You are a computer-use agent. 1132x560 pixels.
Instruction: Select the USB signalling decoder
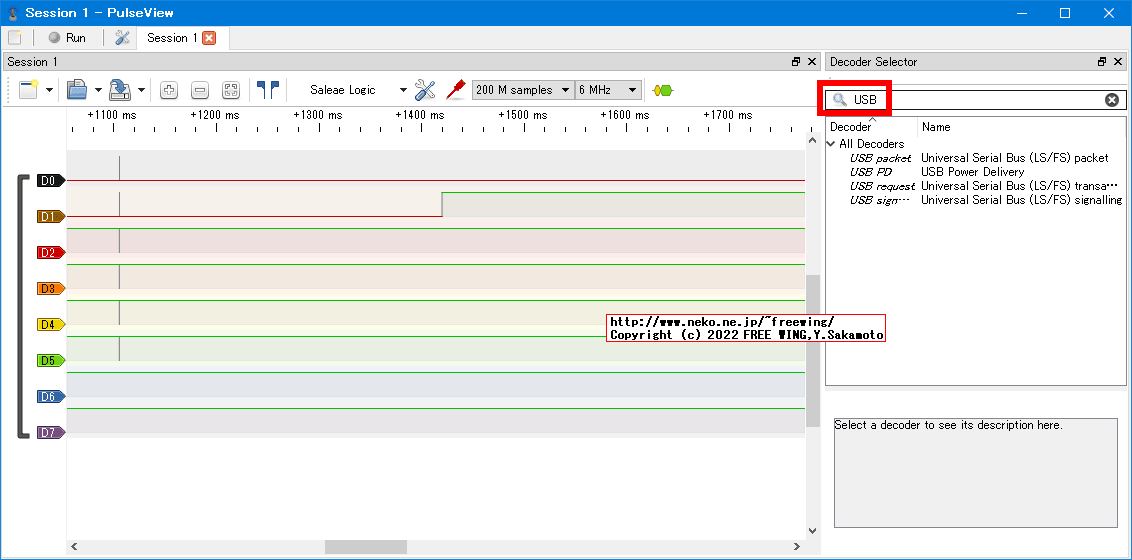pos(880,200)
